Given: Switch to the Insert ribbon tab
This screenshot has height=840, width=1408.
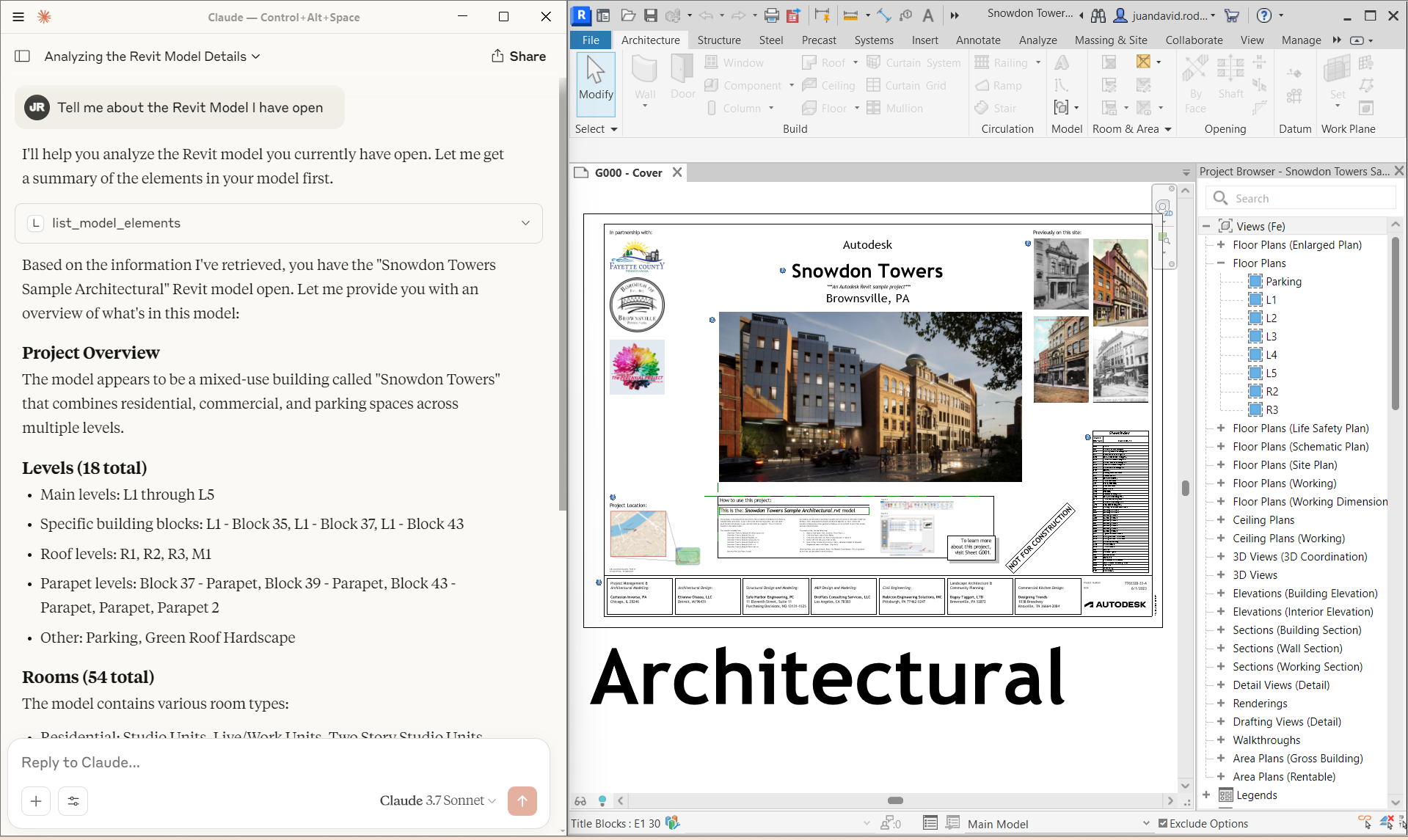Looking at the screenshot, I should (924, 40).
